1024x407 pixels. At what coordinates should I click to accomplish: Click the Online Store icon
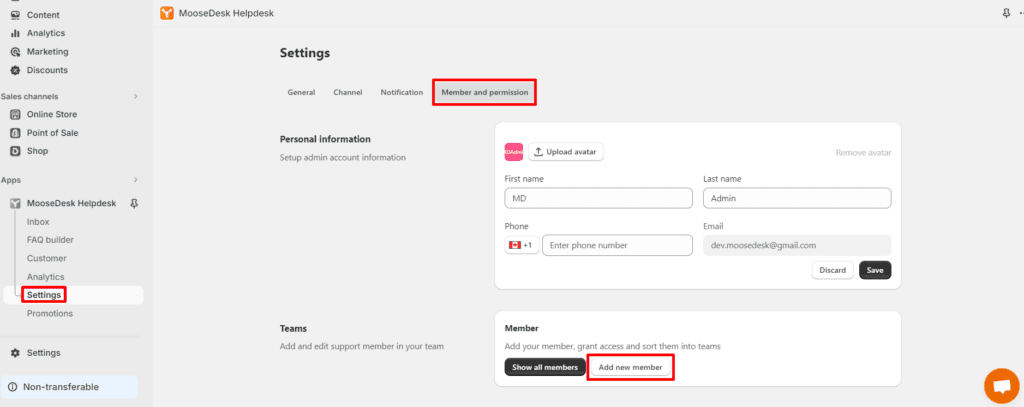coord(15,114)
